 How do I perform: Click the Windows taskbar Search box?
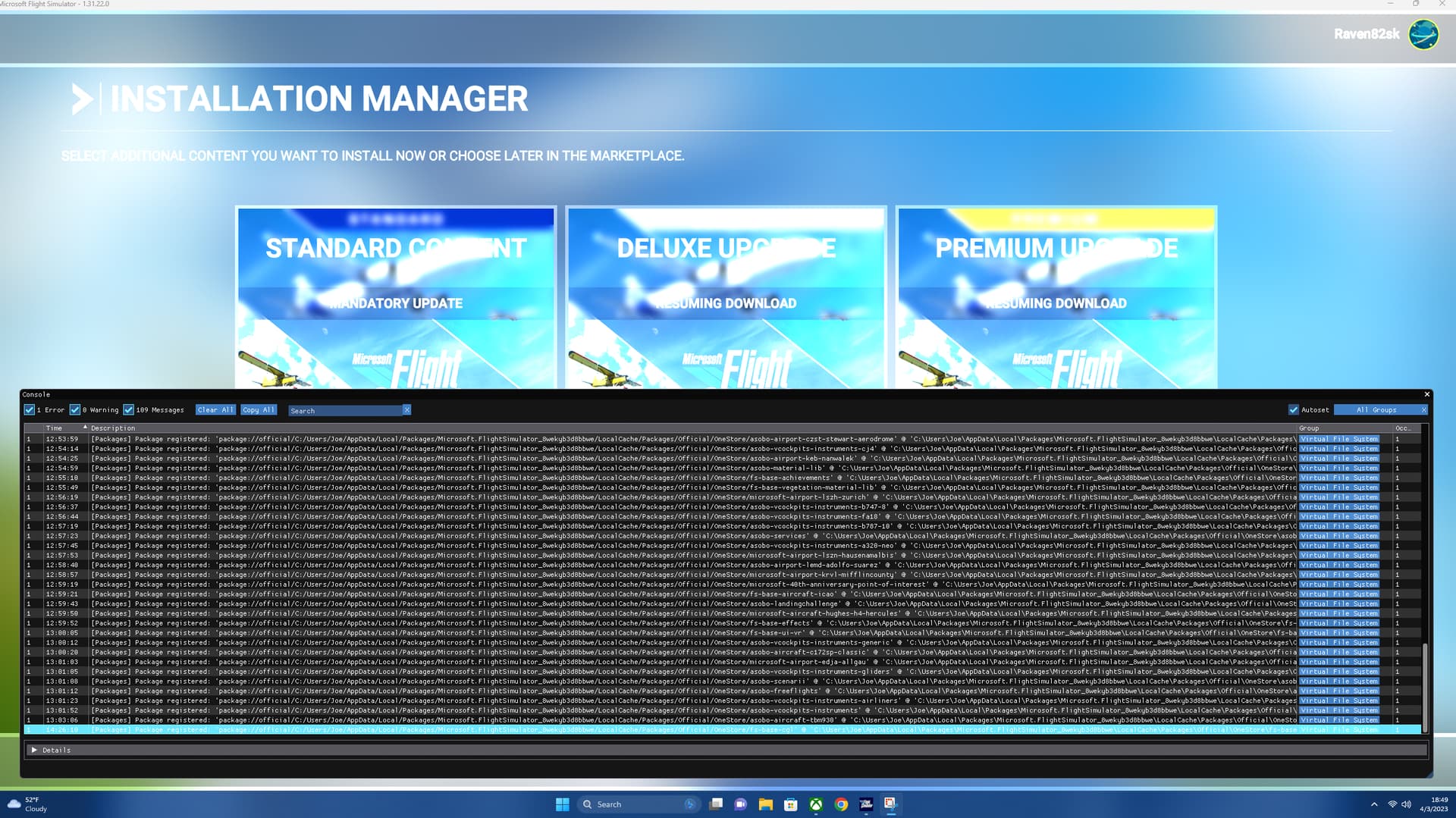pos(639,804)
